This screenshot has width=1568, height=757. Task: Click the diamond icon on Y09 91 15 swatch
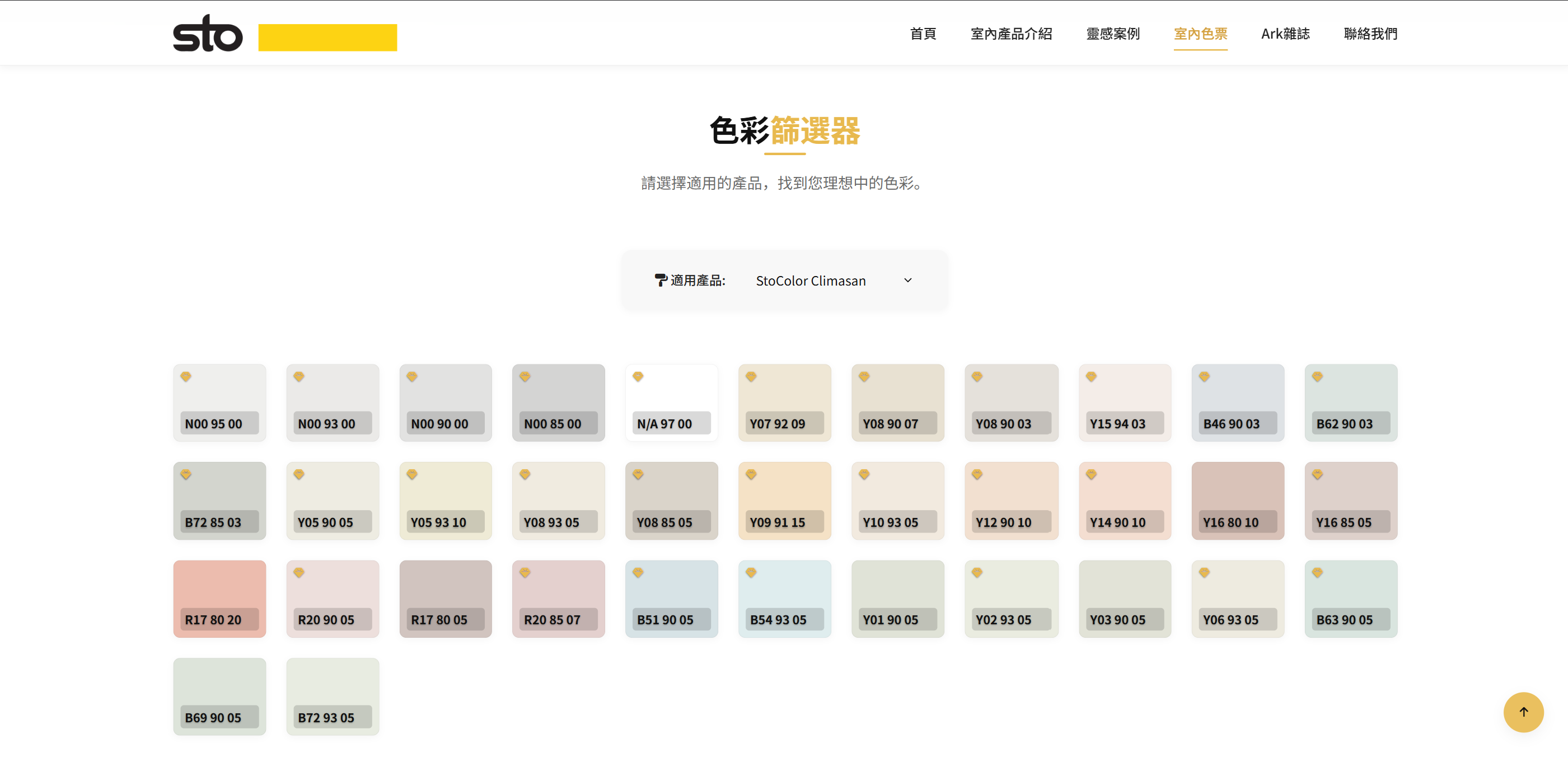point(751,474)
